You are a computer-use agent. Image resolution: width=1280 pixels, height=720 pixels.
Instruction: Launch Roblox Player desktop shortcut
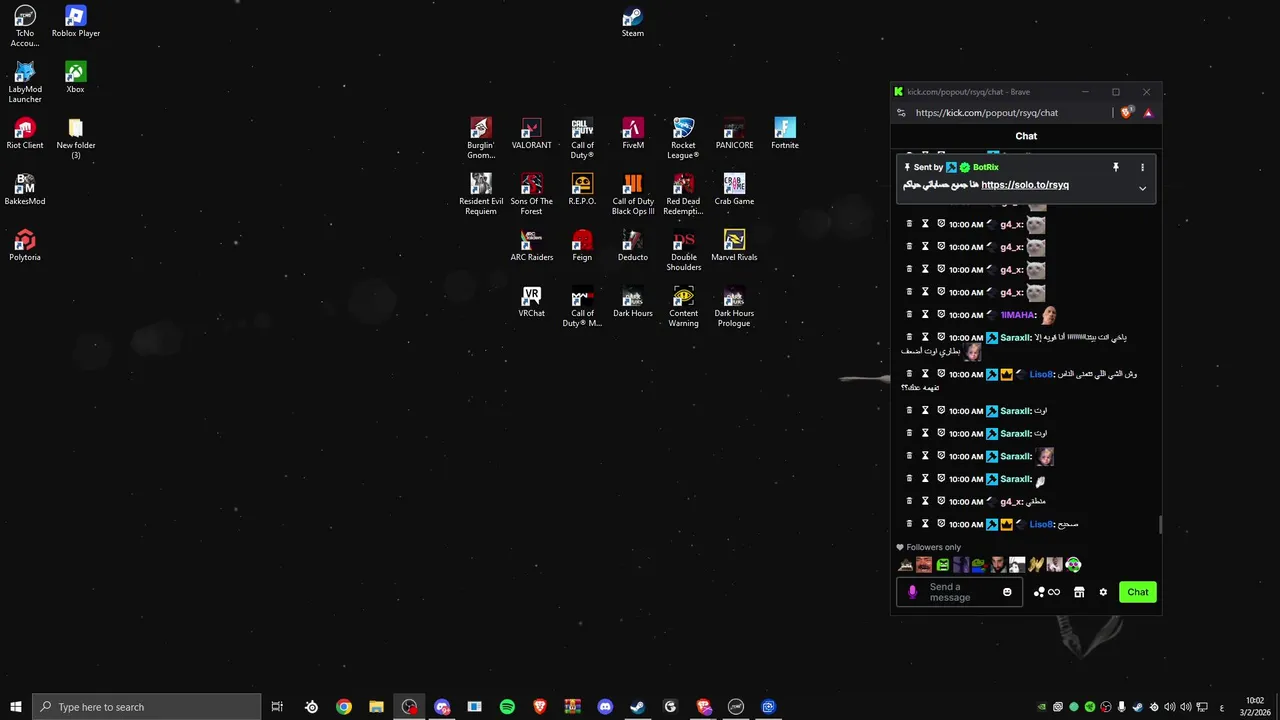76,22
